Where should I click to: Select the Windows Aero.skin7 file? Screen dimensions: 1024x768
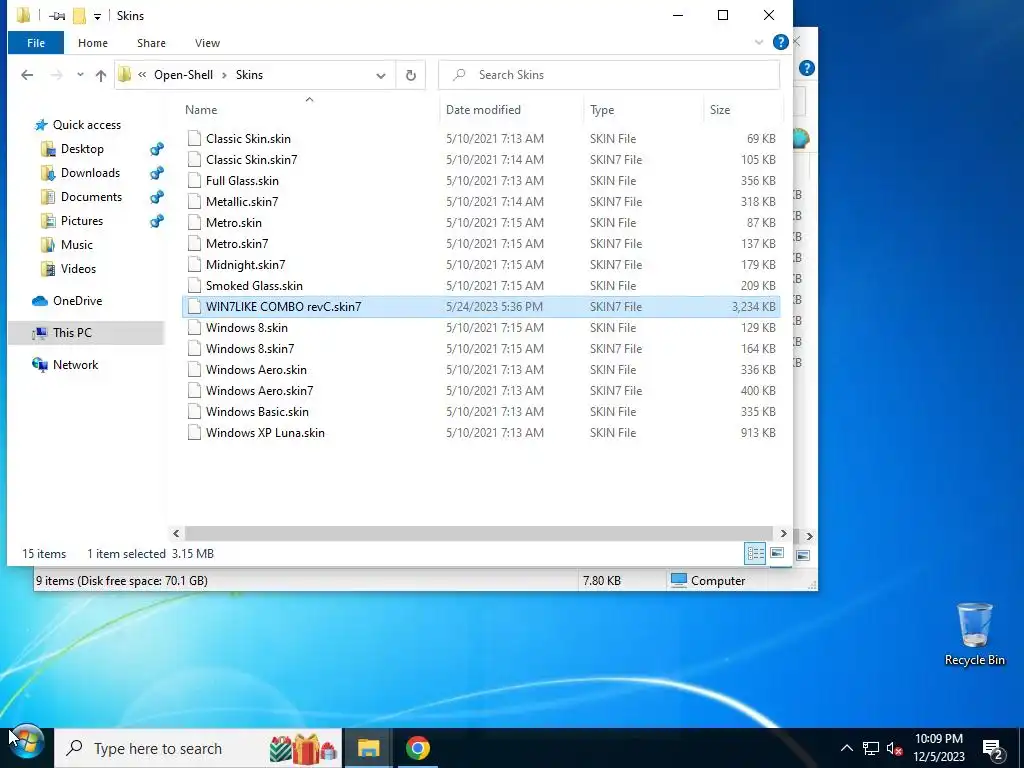[481, 391]
